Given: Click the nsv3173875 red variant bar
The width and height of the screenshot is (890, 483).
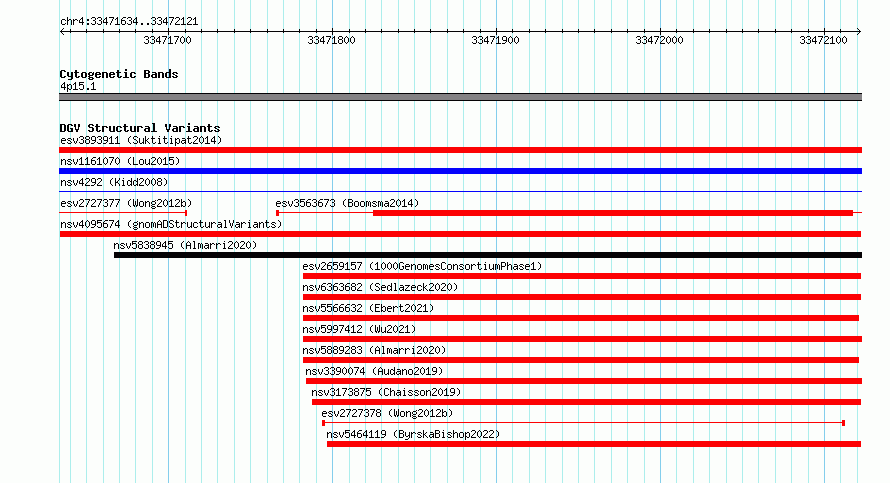Looking at the screenshot, I should (x=586, y=402).
